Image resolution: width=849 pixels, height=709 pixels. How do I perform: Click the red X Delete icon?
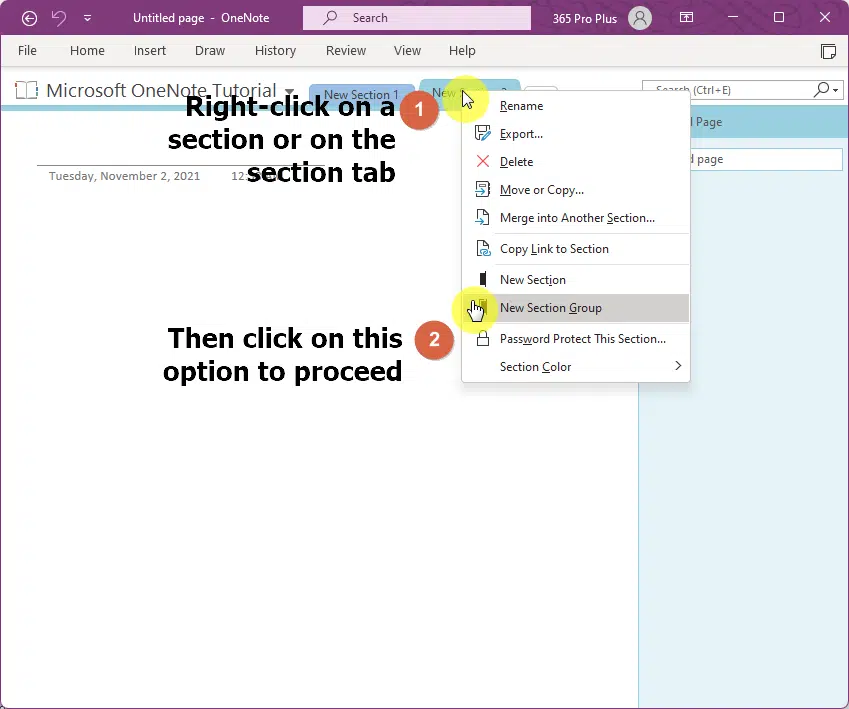482,161
